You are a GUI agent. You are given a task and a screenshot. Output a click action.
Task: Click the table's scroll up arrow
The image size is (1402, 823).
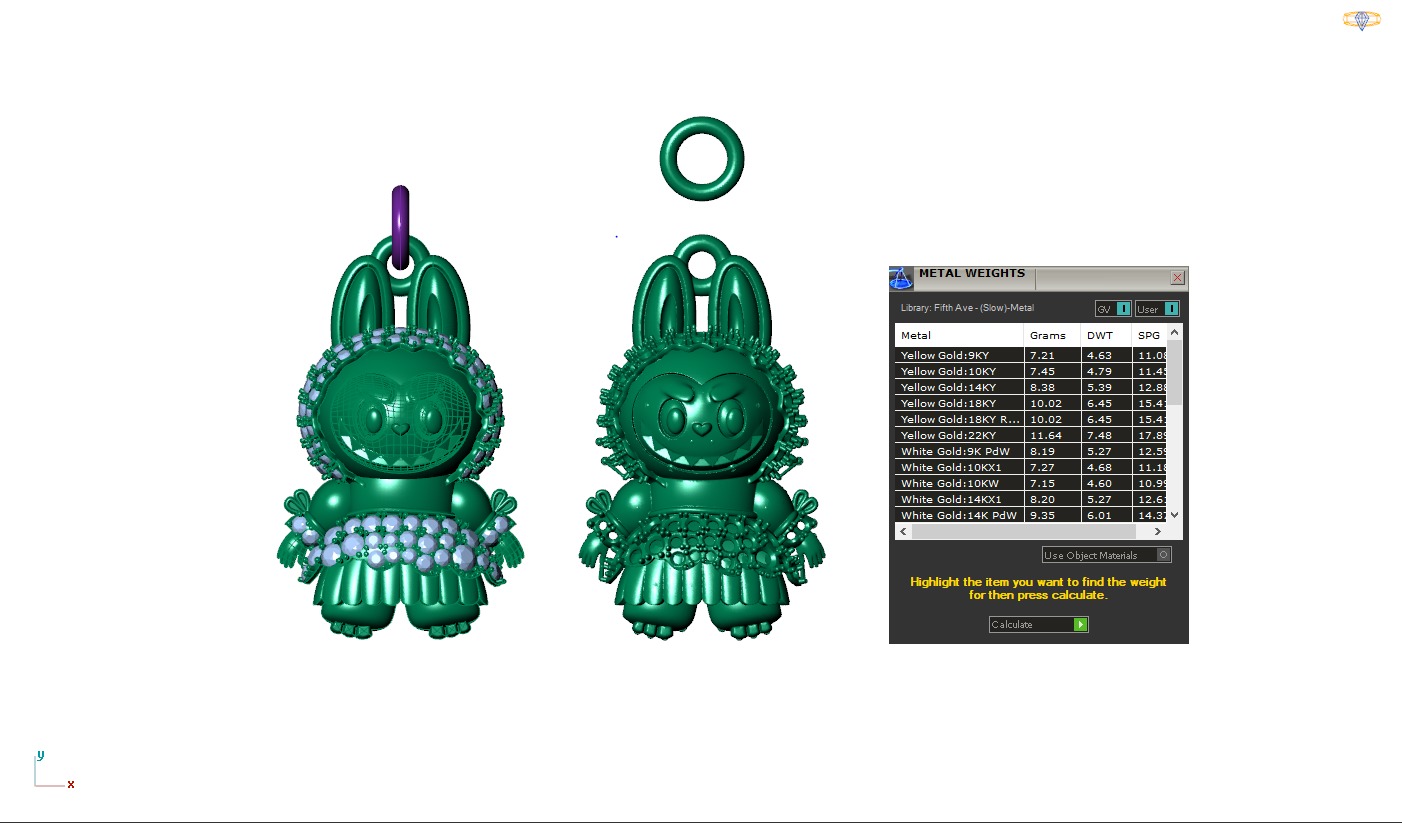(1174, 331)
